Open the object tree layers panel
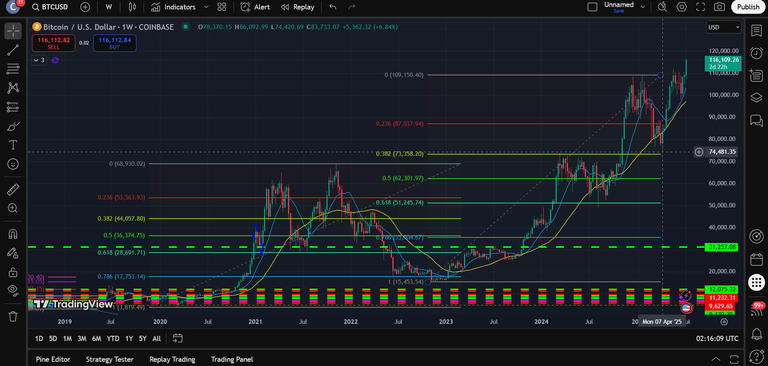 click(x=756, y=97)
